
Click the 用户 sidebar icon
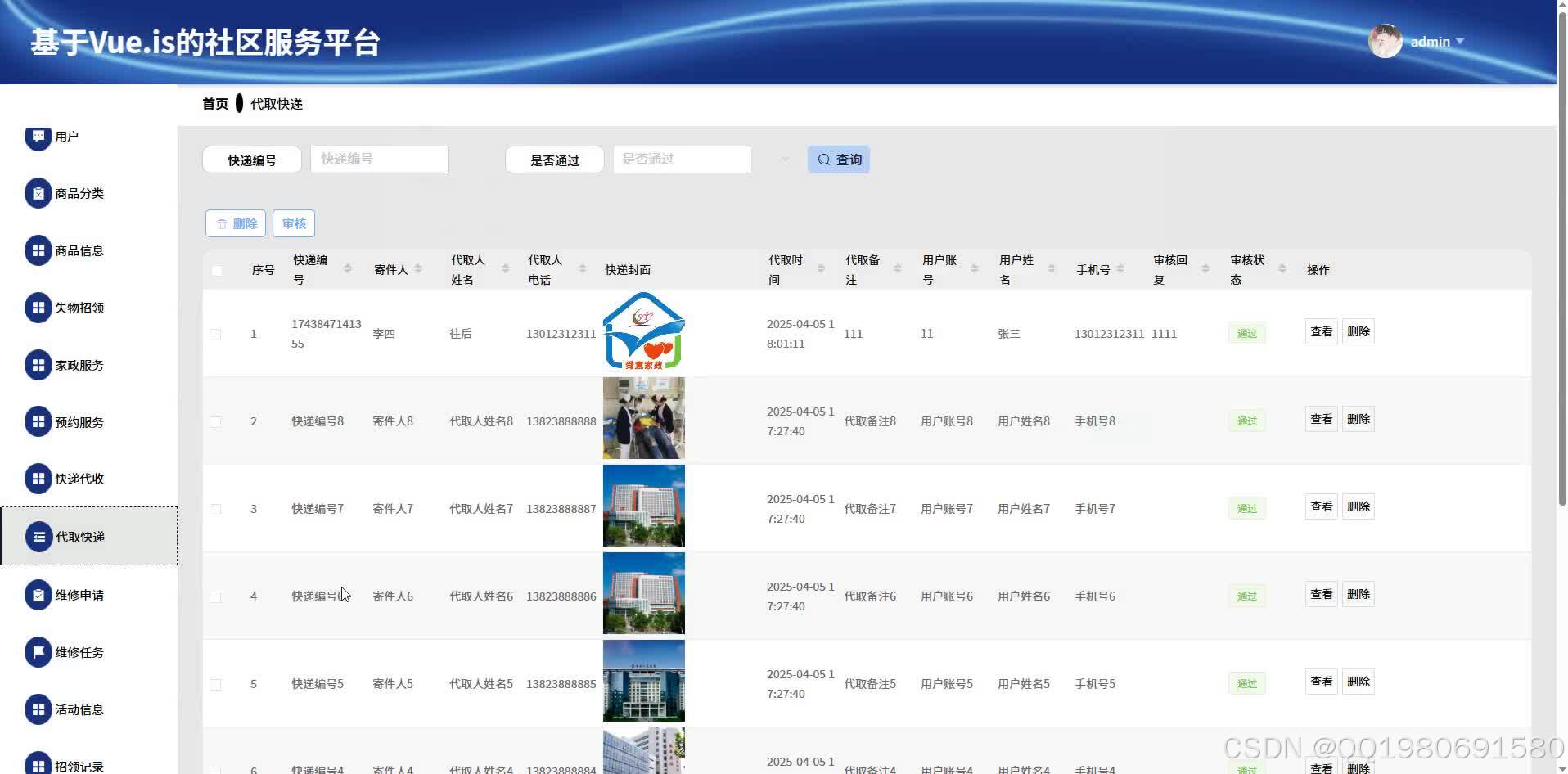[x=38, y=137]
